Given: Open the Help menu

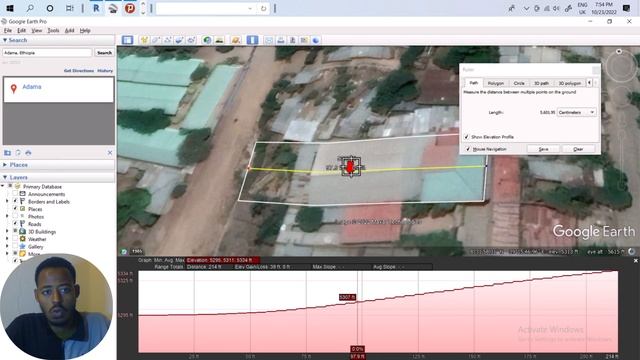Looking at the screenshot, I should tap(85, 31).
